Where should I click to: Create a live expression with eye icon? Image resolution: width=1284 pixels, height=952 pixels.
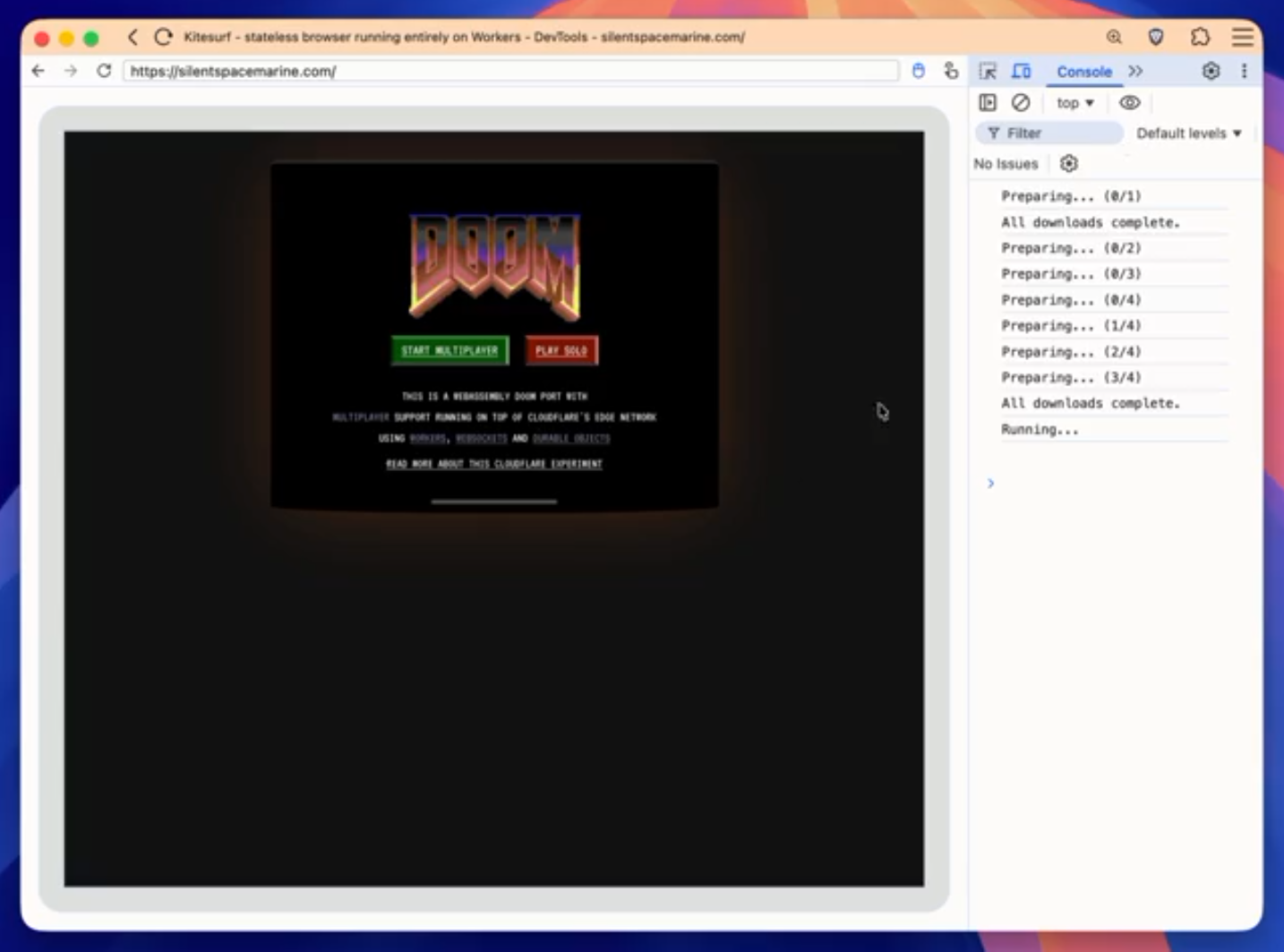(1130, 103)
